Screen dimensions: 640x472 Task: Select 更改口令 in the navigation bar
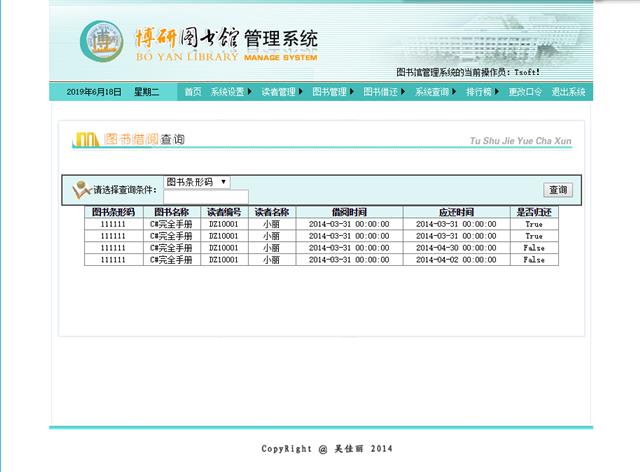[525, 92]
